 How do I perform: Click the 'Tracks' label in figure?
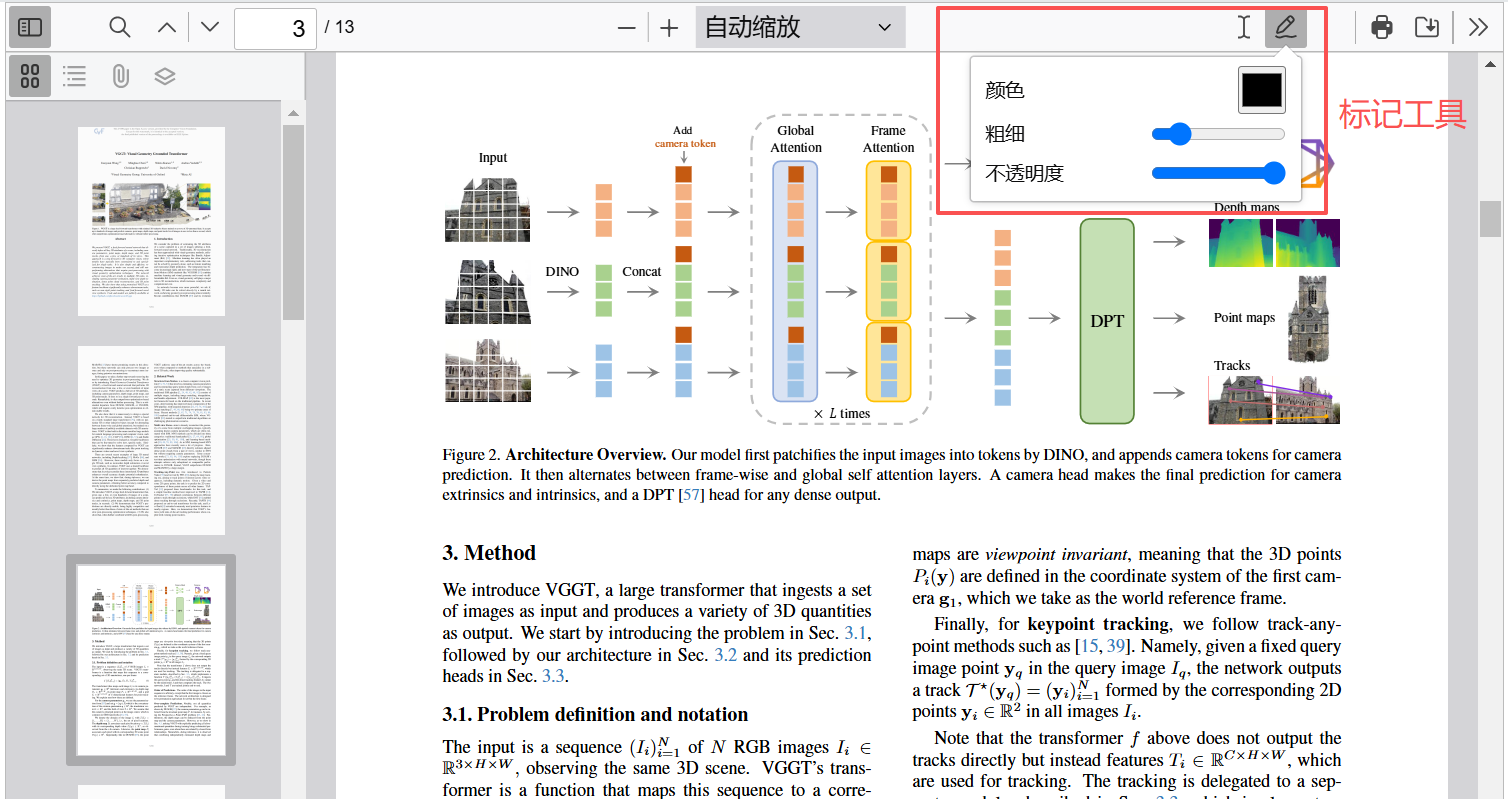click(x=1232, y=365)
